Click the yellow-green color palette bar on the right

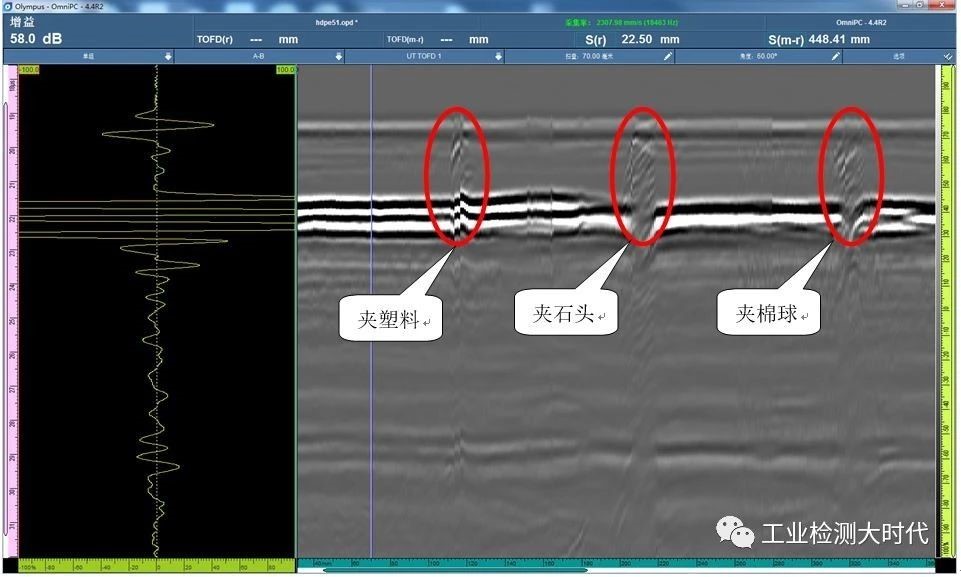click(x=946, y=311)
